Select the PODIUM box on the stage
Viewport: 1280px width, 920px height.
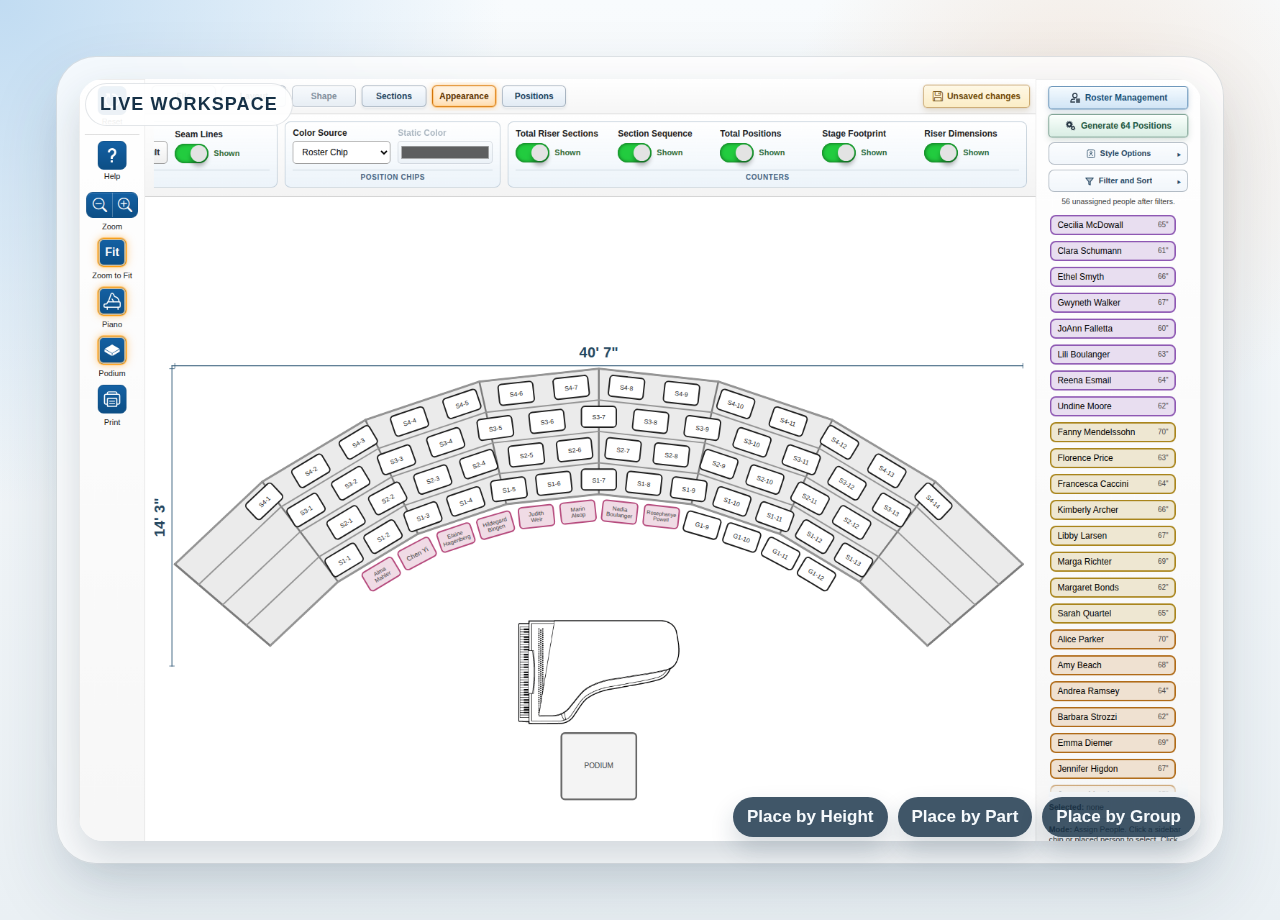pos(599,766)
